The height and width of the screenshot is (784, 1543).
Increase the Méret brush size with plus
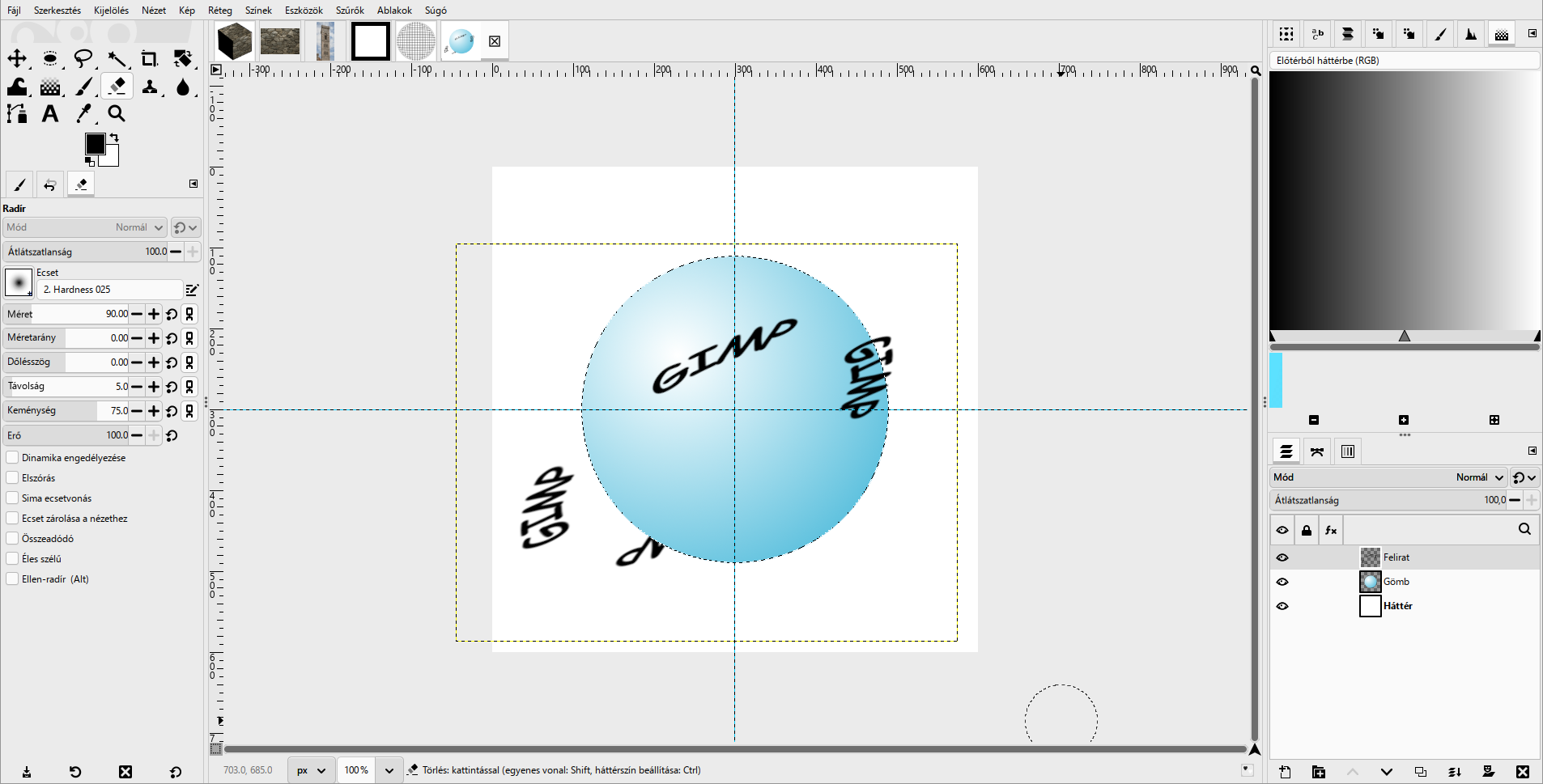pyautogui.click(x=154, y=314)
